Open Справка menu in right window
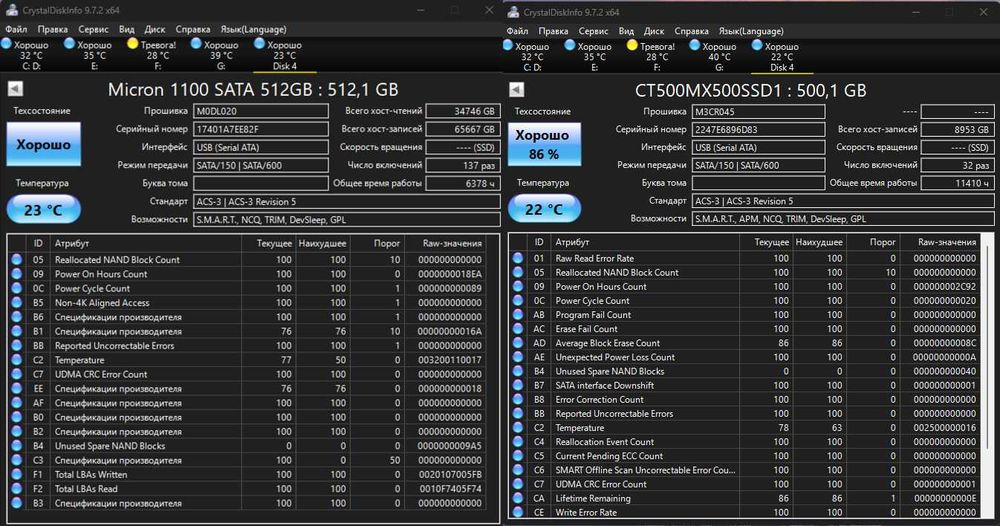This screenshot has width=1000, height=526. tap(691, 31)
